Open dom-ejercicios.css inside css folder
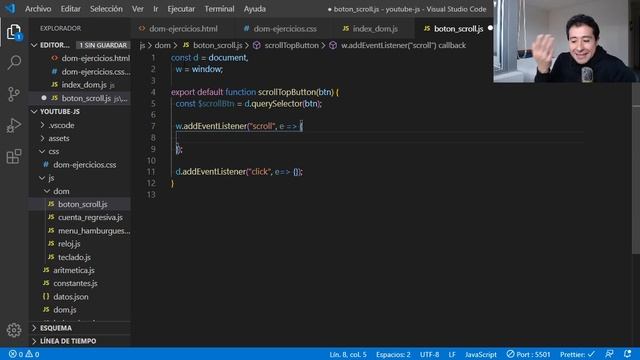The width and height of the screenshot is (640, 360). pos(80,164)
